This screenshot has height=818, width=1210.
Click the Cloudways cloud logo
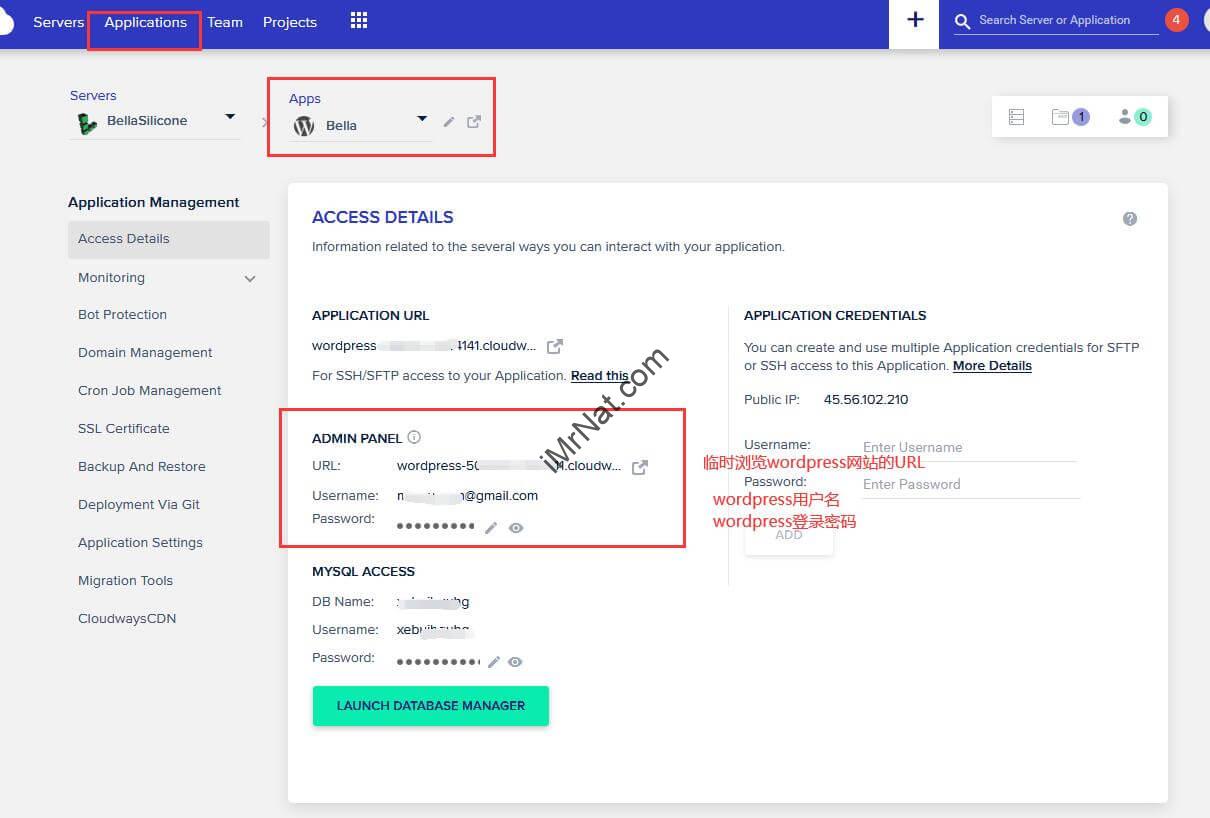(7, 22)
